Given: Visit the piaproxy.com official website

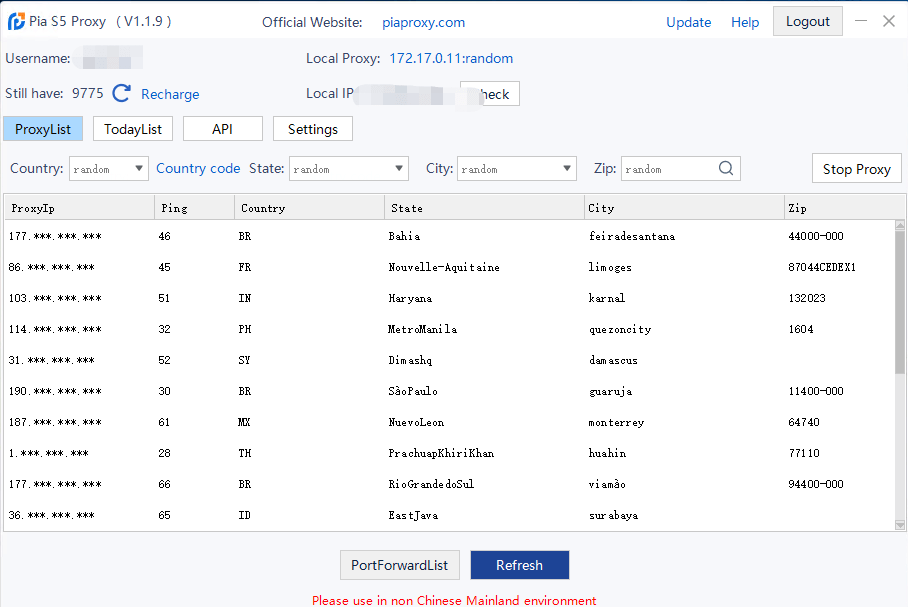Looking at the screenshot, I should (x=423, y=21).
